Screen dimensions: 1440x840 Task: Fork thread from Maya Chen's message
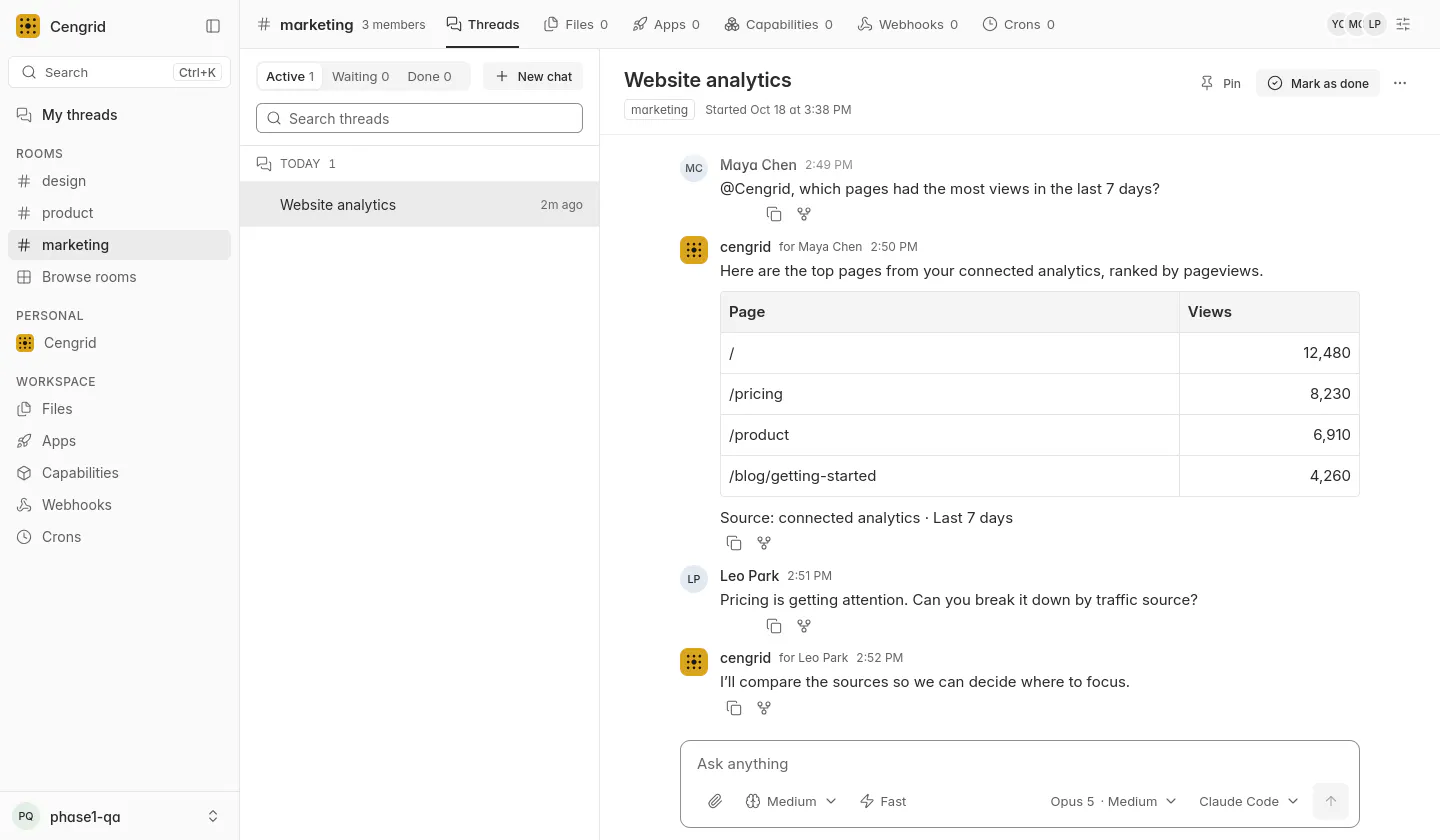[x=804, y=214]
